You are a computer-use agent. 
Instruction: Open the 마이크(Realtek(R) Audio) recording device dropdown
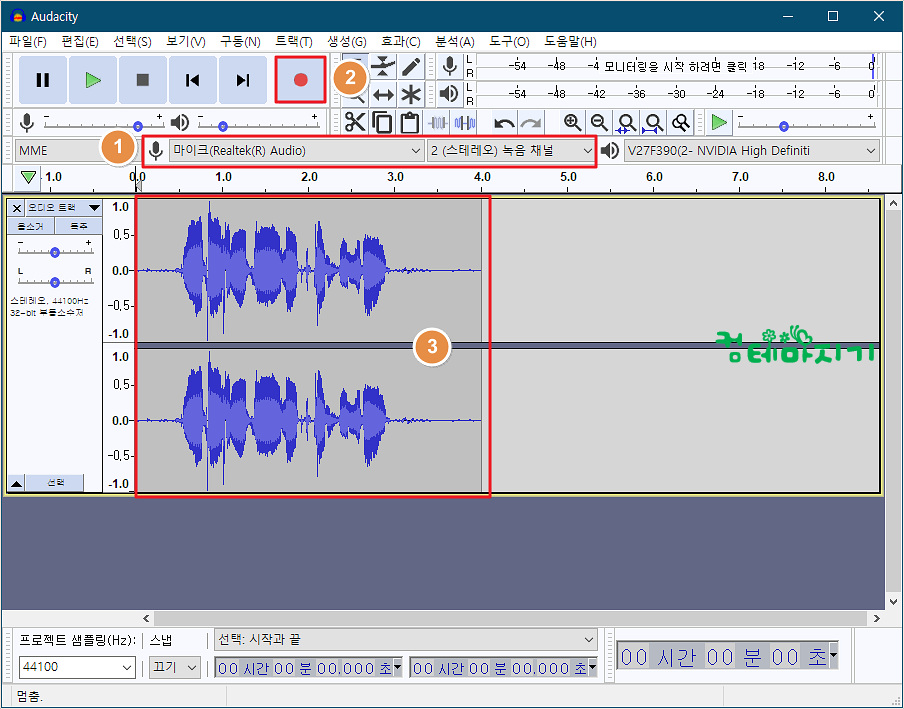click(297, 151)
